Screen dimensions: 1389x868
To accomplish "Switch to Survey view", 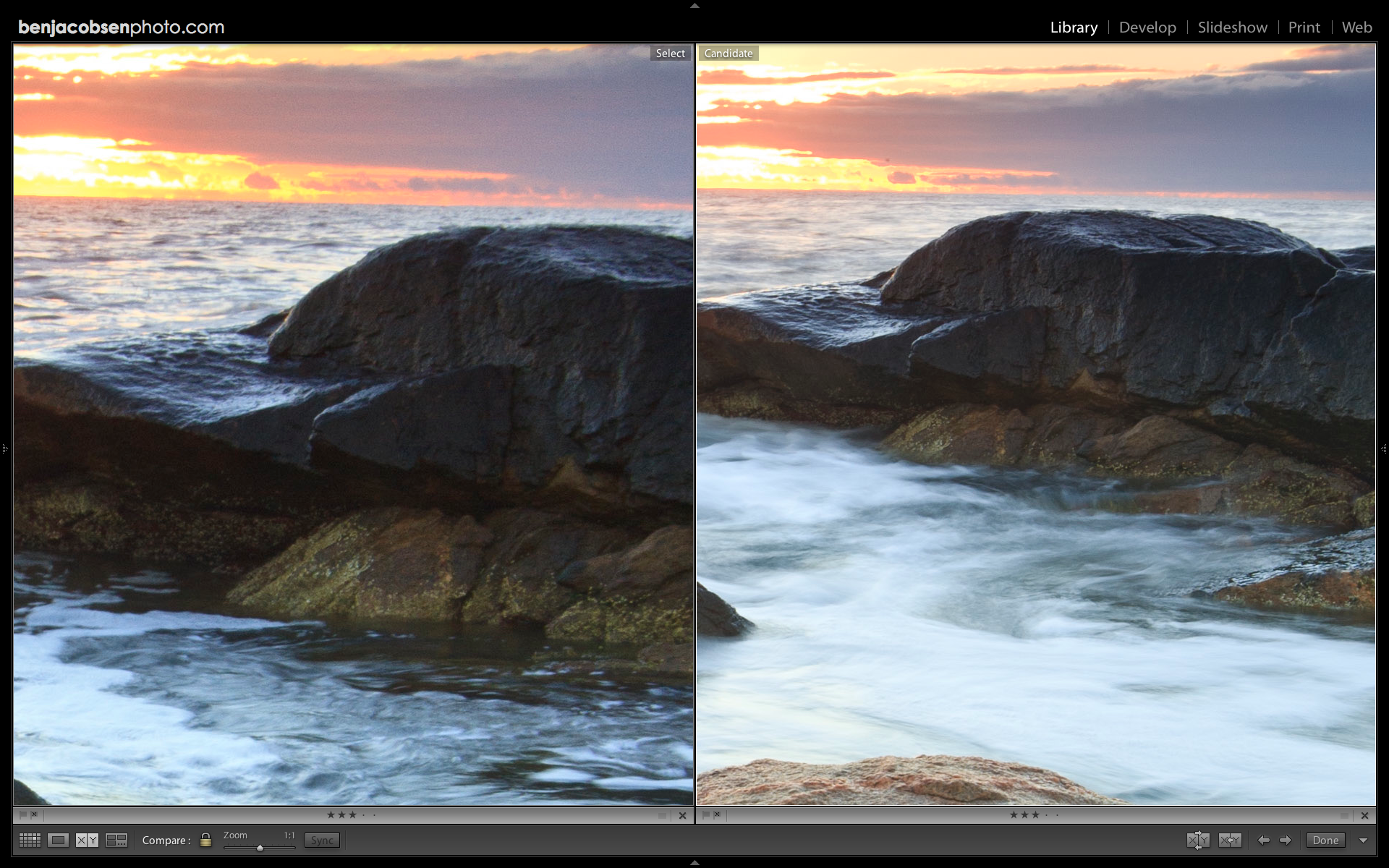I will 116,840.
